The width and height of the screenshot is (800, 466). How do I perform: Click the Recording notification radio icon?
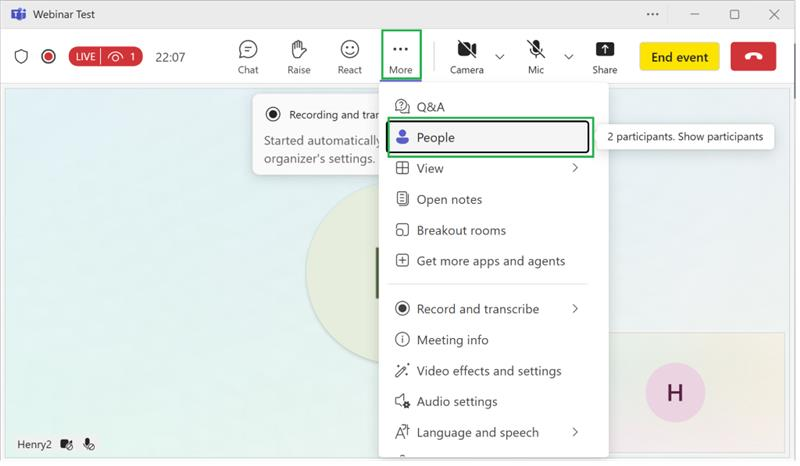273,114
